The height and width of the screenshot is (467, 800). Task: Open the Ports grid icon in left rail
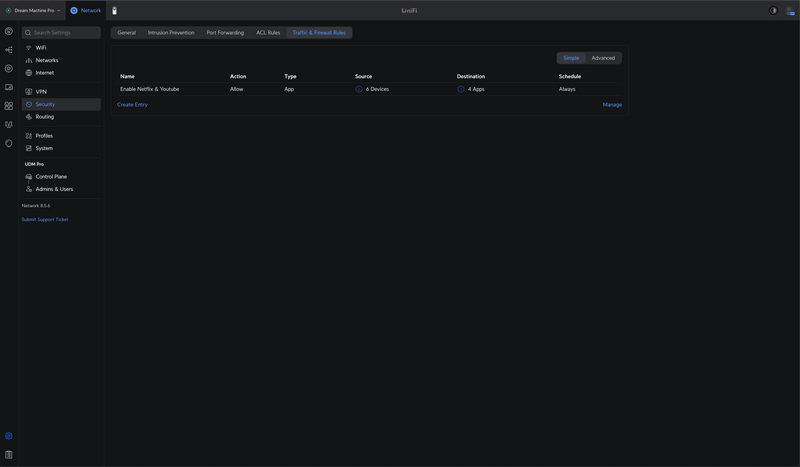(9, 106)
